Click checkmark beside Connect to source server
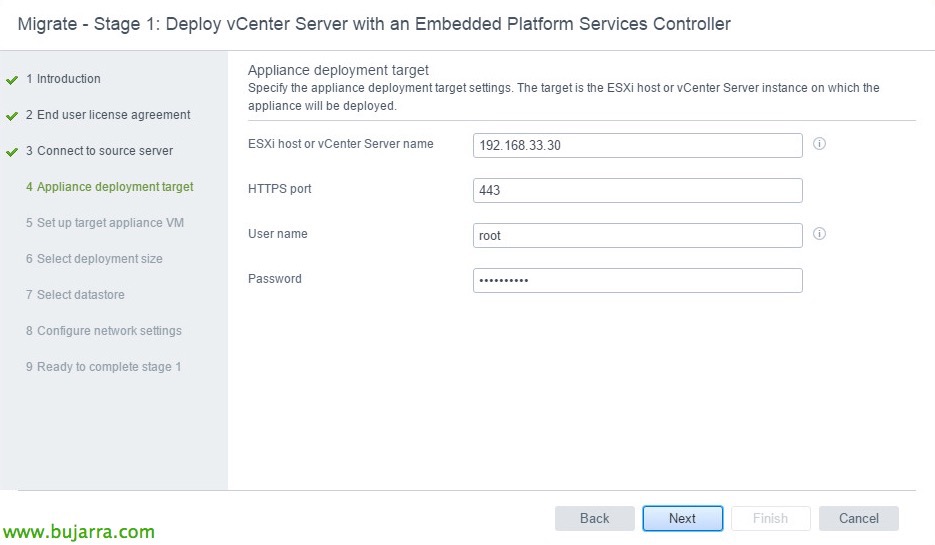Viewport: 935px width, 545px height. pos(12,152)
